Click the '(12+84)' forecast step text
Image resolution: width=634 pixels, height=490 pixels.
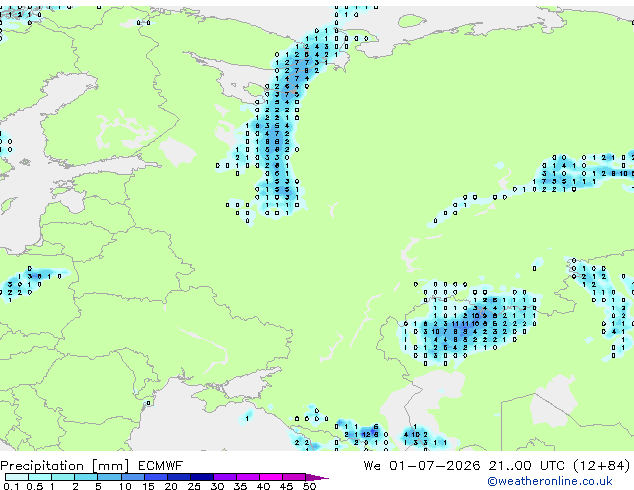pos(602,466)
